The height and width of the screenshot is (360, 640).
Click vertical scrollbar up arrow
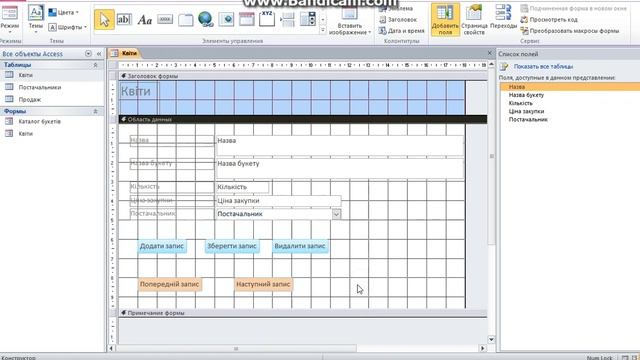click(x=491, y=64)
